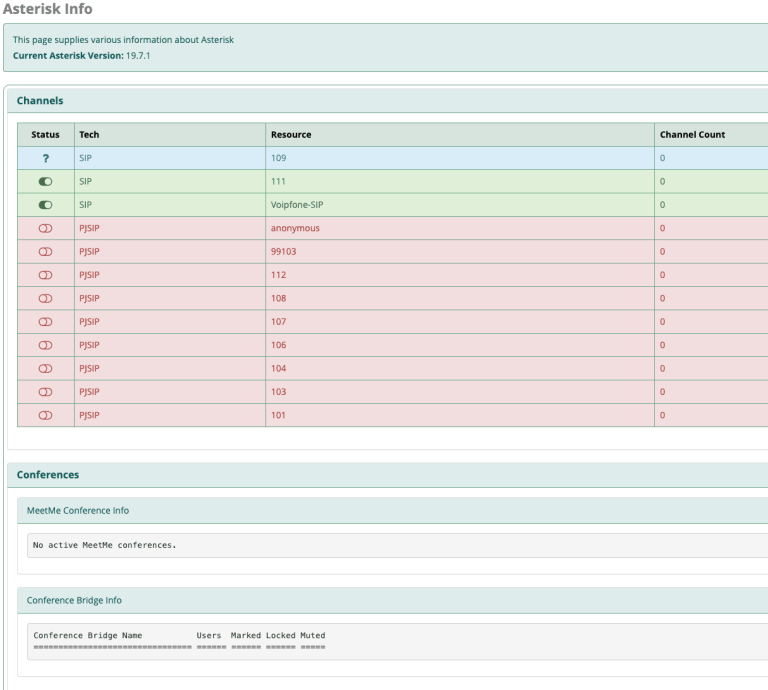Click the red status icon for PJSIP 112
Image resolution: width=768 pixels, height=690 pixels.
point(46,275)
